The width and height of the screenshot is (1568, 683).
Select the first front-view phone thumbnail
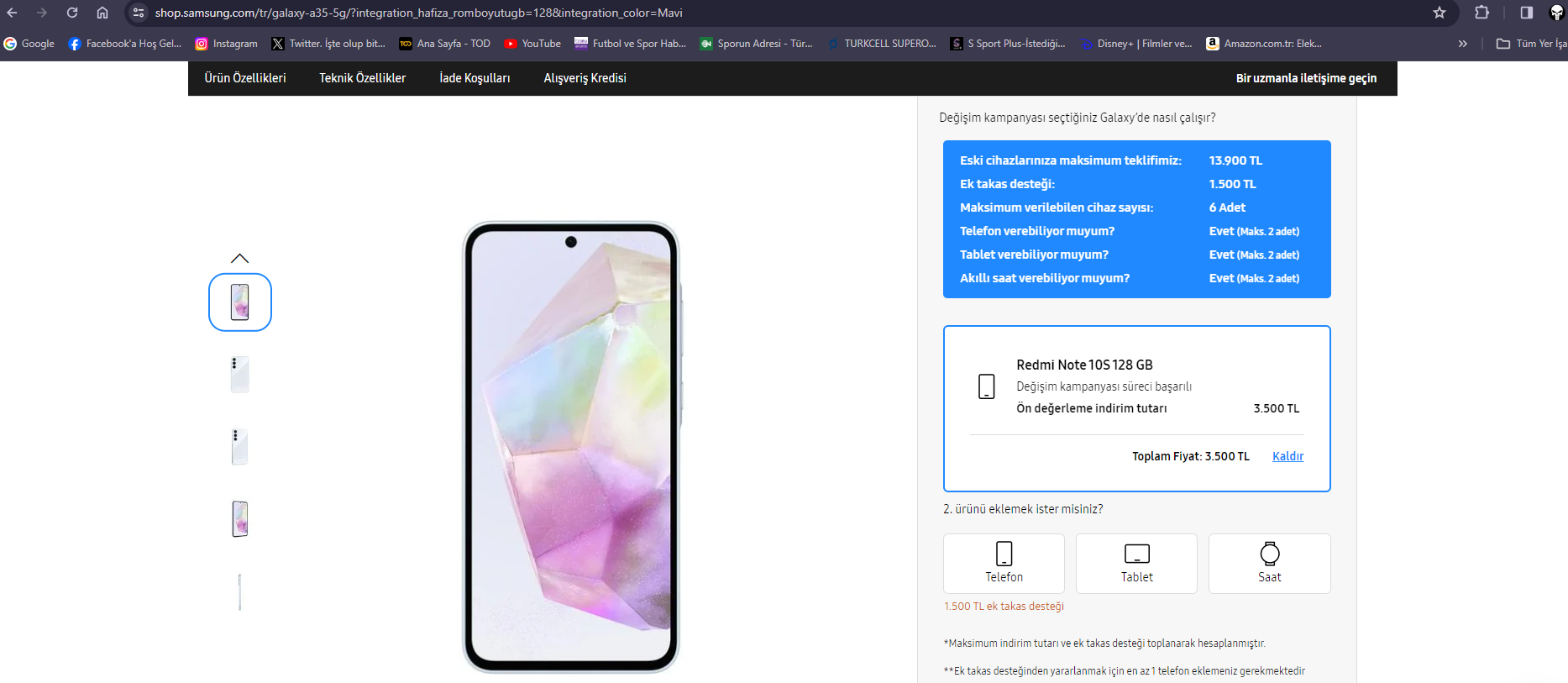pos(240,302)
